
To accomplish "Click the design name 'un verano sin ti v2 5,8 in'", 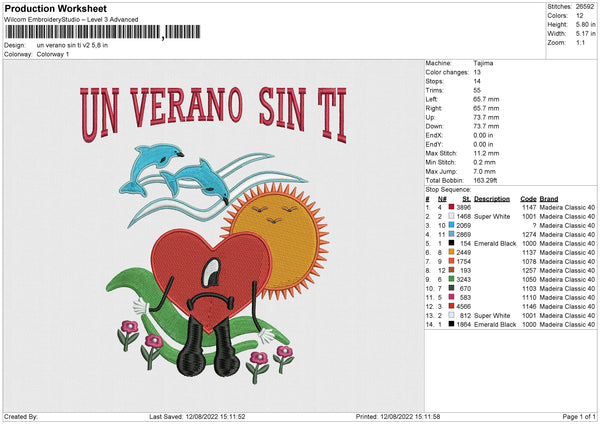I will click(72, 45).
